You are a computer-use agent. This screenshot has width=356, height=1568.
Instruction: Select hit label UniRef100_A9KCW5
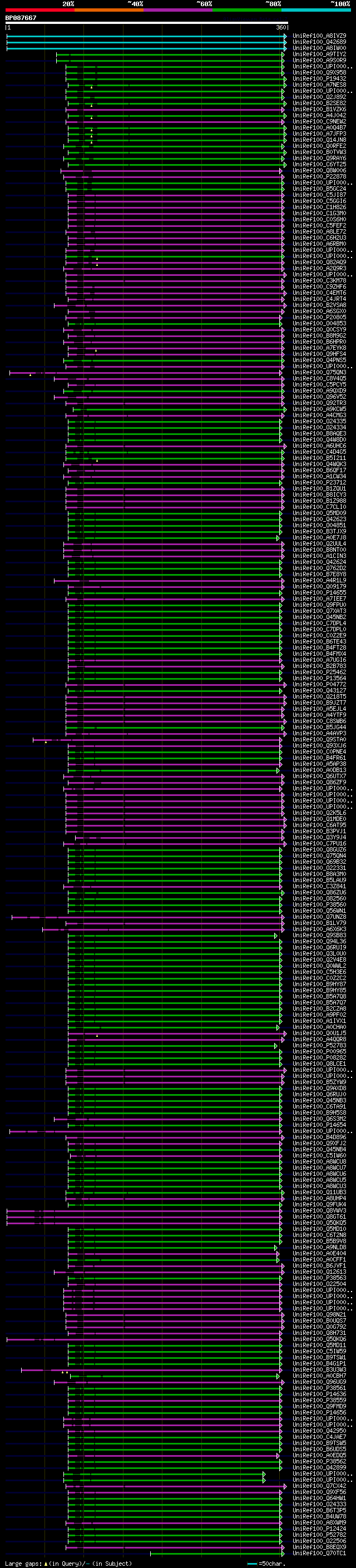click(319, 409)
